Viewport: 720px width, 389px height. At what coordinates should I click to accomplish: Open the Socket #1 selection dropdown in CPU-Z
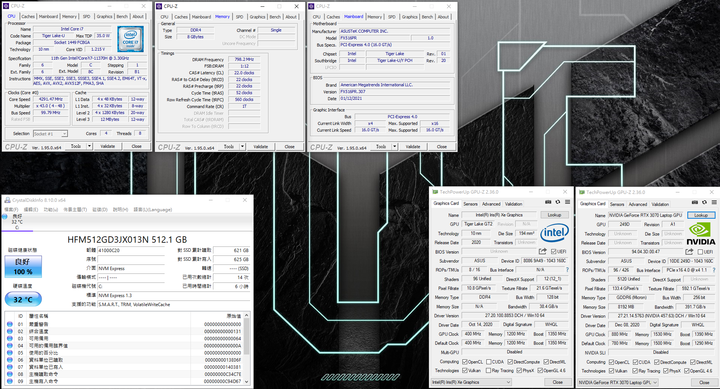(x=51, y=134)
